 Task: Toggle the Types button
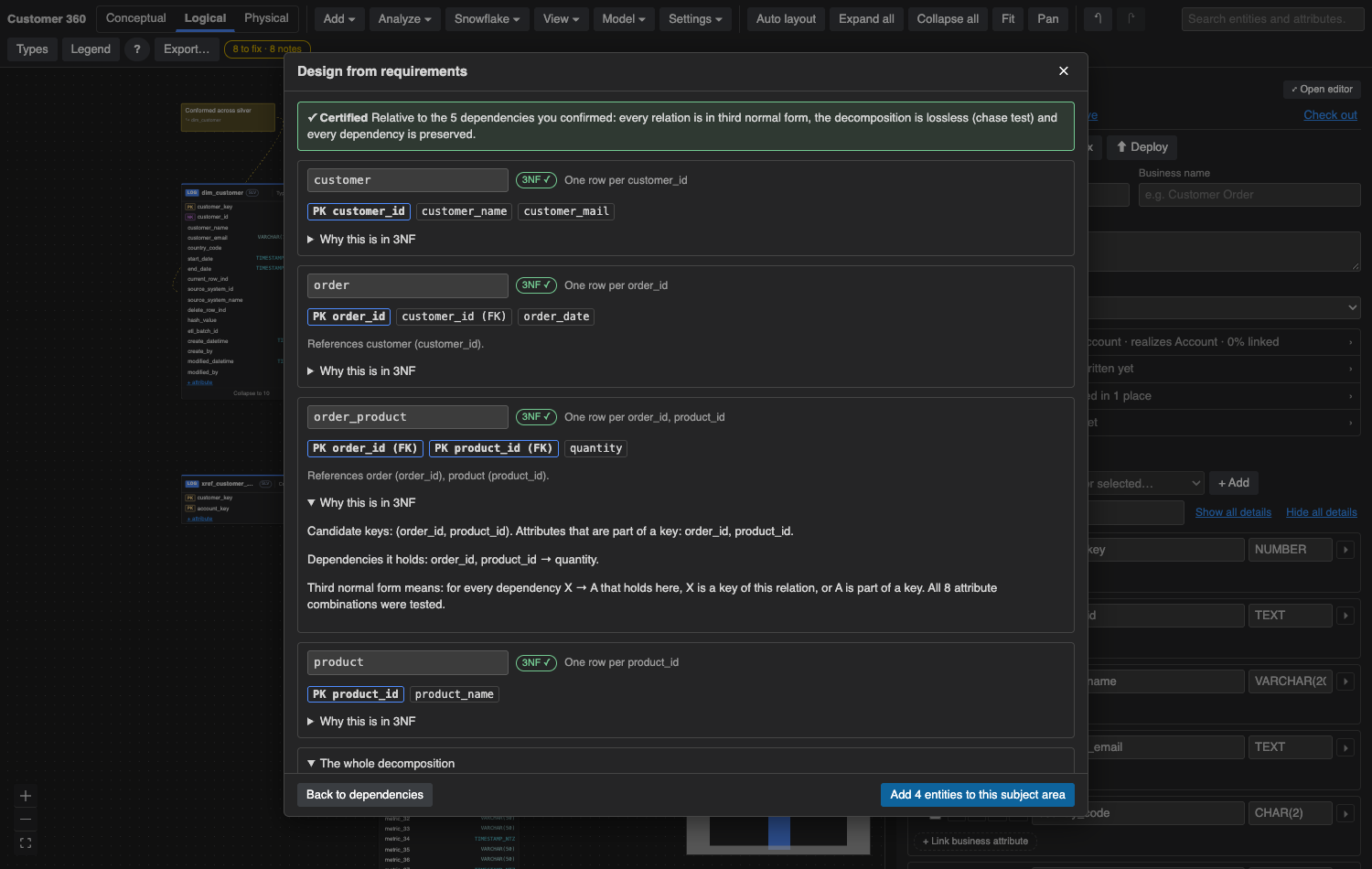tap(32, 49)
